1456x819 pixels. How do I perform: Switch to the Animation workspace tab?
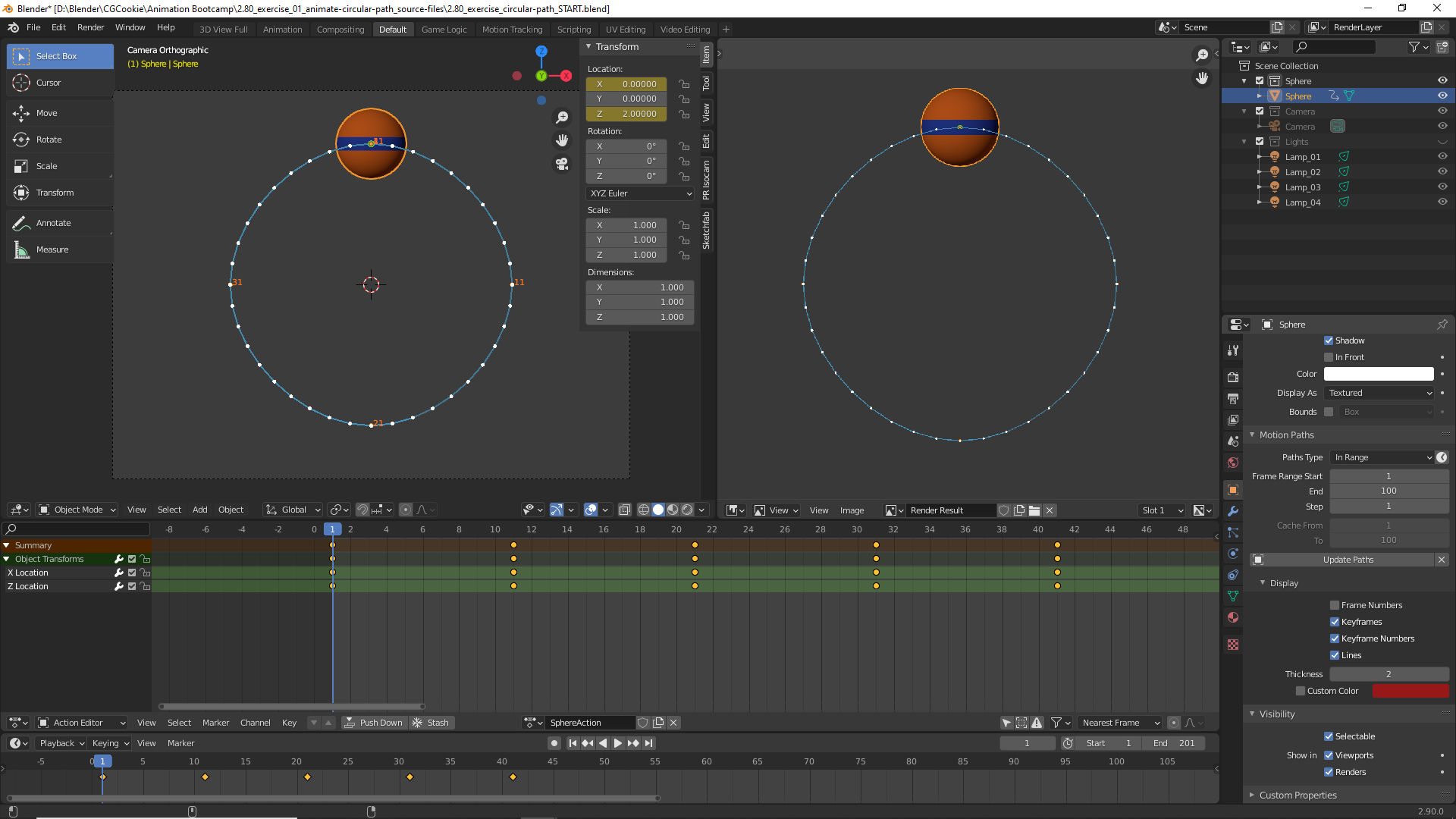[282, 29]
